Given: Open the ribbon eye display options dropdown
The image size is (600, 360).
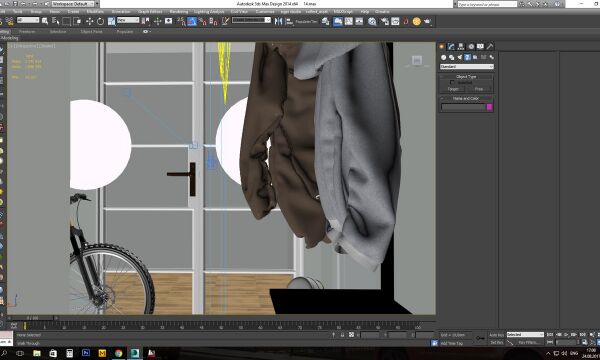Looking at the screenshot, I should click(x=147, y=32).
